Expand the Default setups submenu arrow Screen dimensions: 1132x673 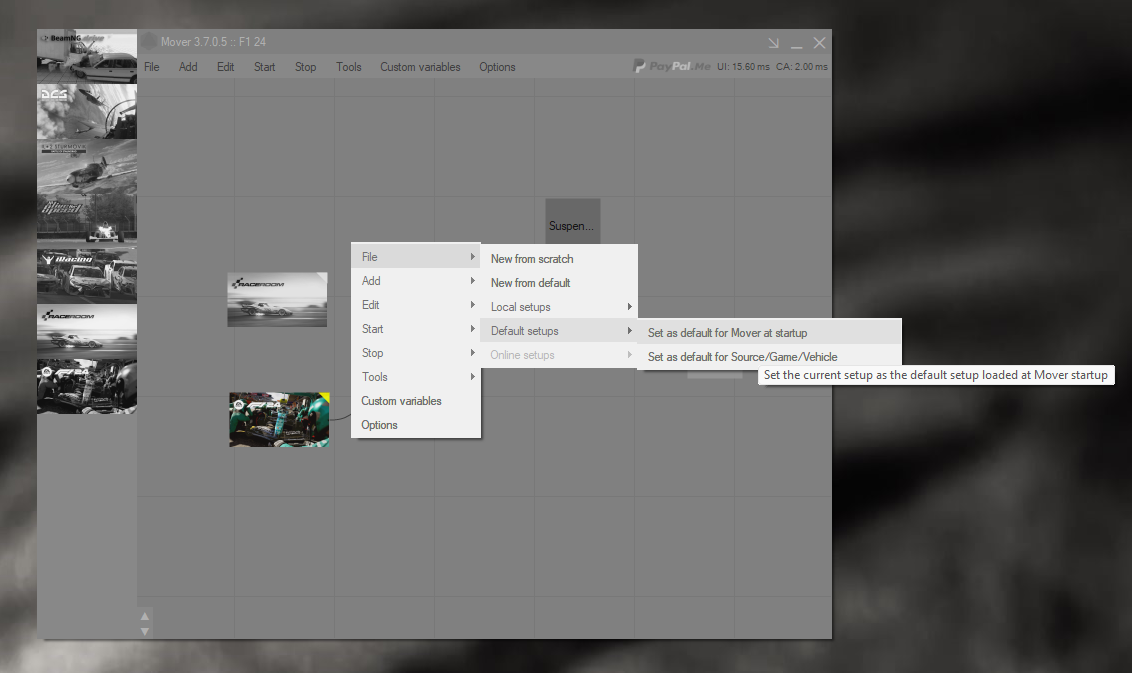630,331
